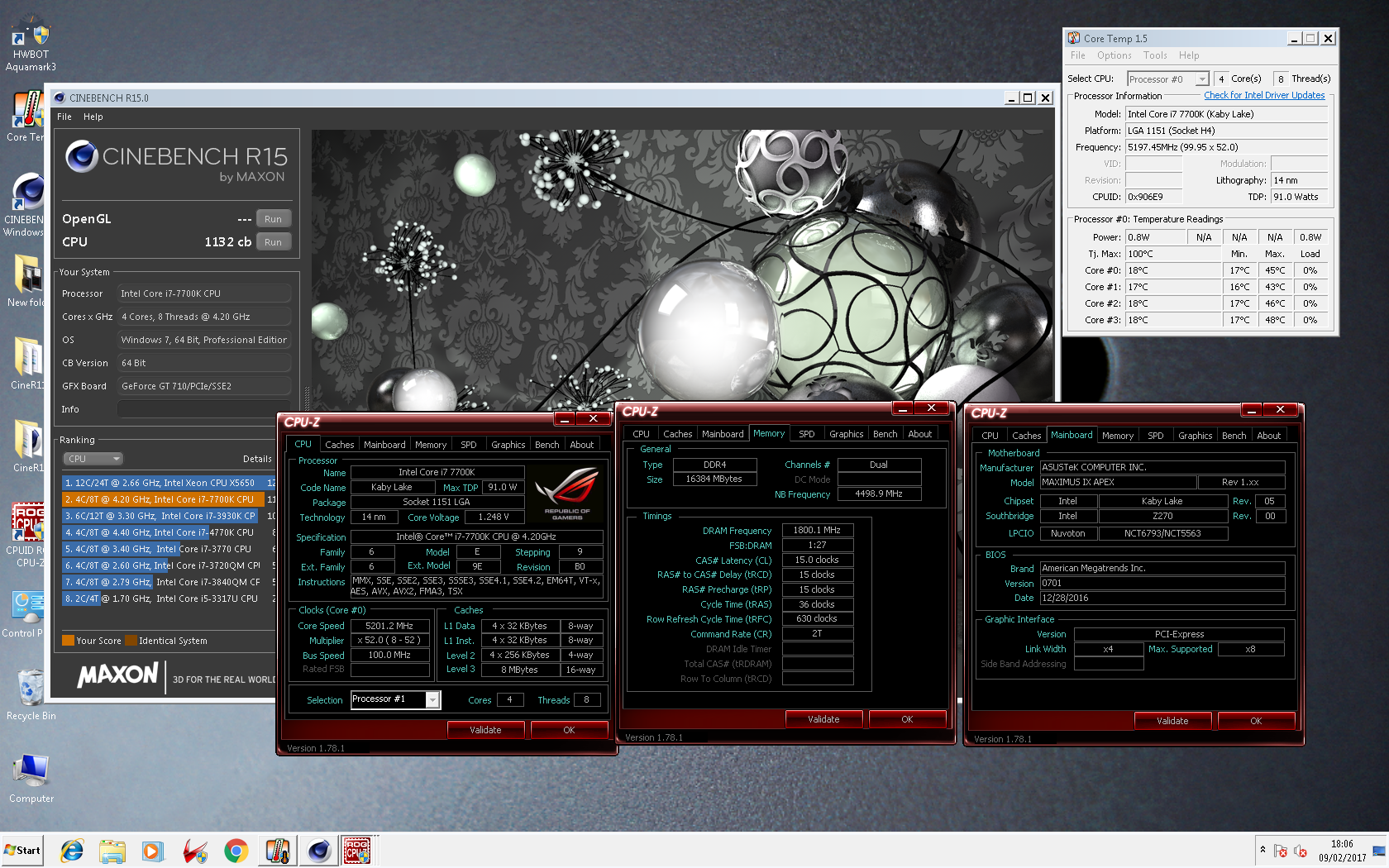This screenshot has width=1389, height=868.
Task: Open the Computer desktop icon
Action: point(31,779)
